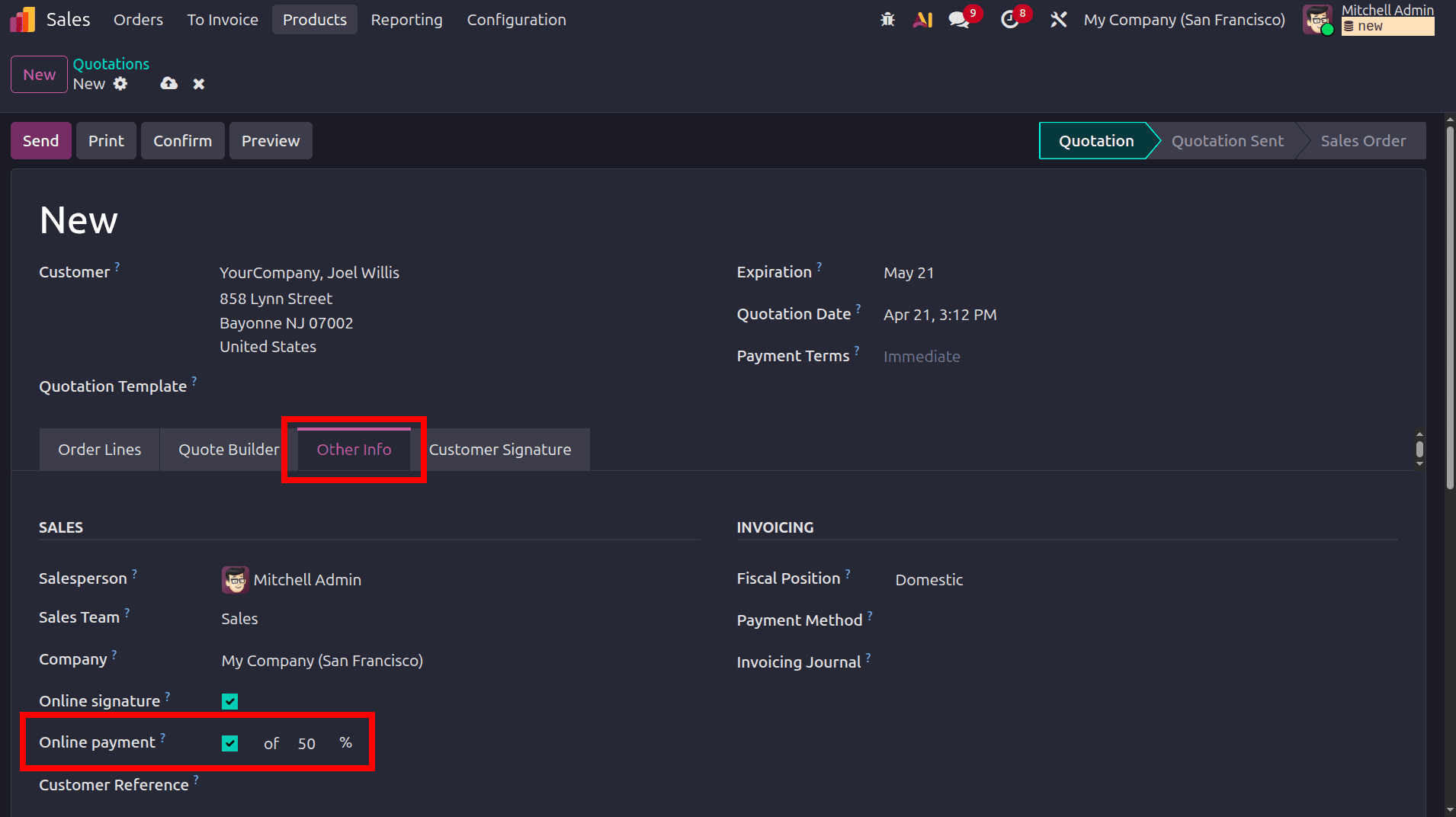1456x817 pixels.
Task: Edit the online payment percentage field
Action: pyautogui.click(x=306, y=743)
